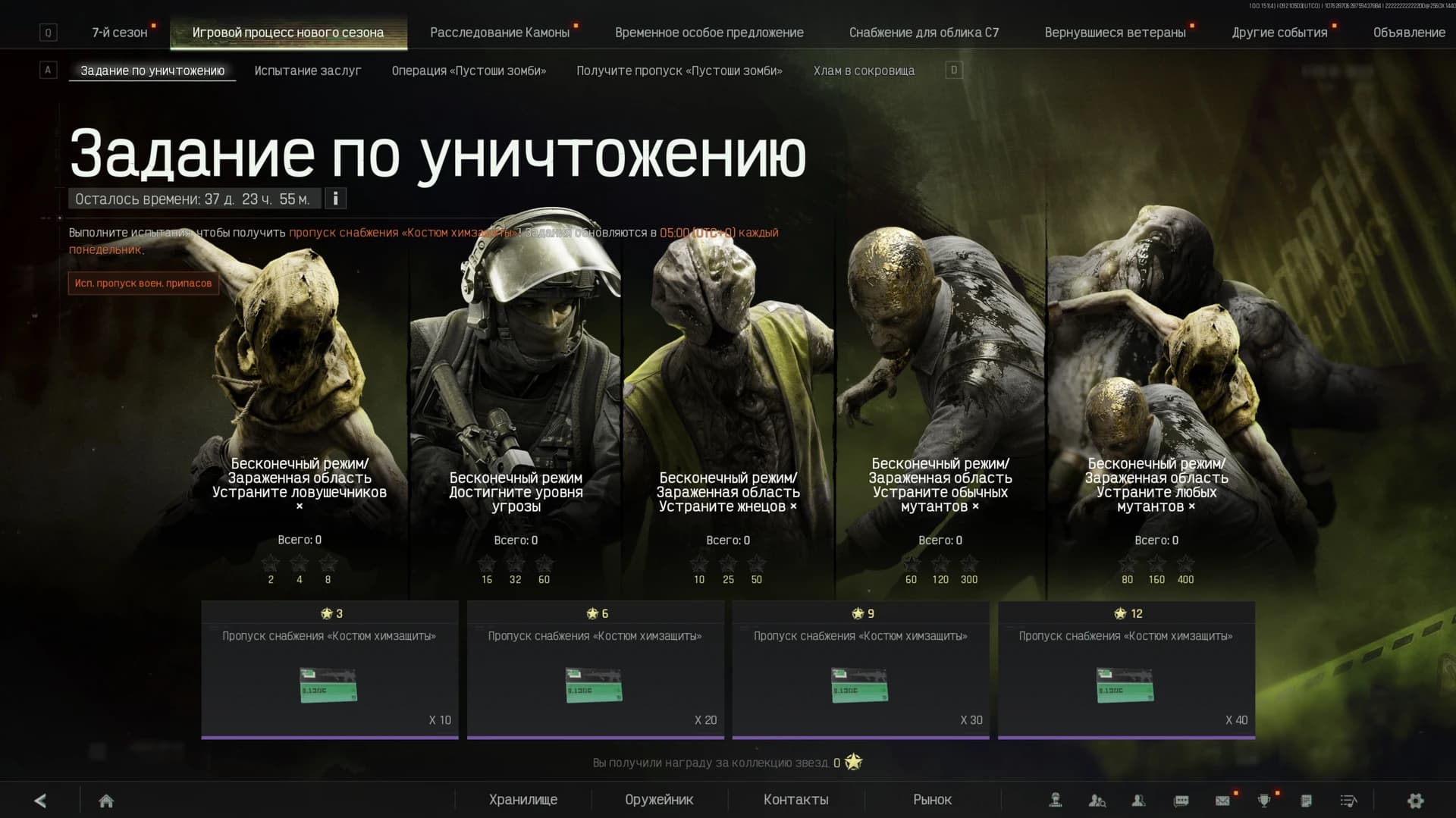Switch to «Расследование Камоны» tab
1456x818 pixels.
pos(500,33)
